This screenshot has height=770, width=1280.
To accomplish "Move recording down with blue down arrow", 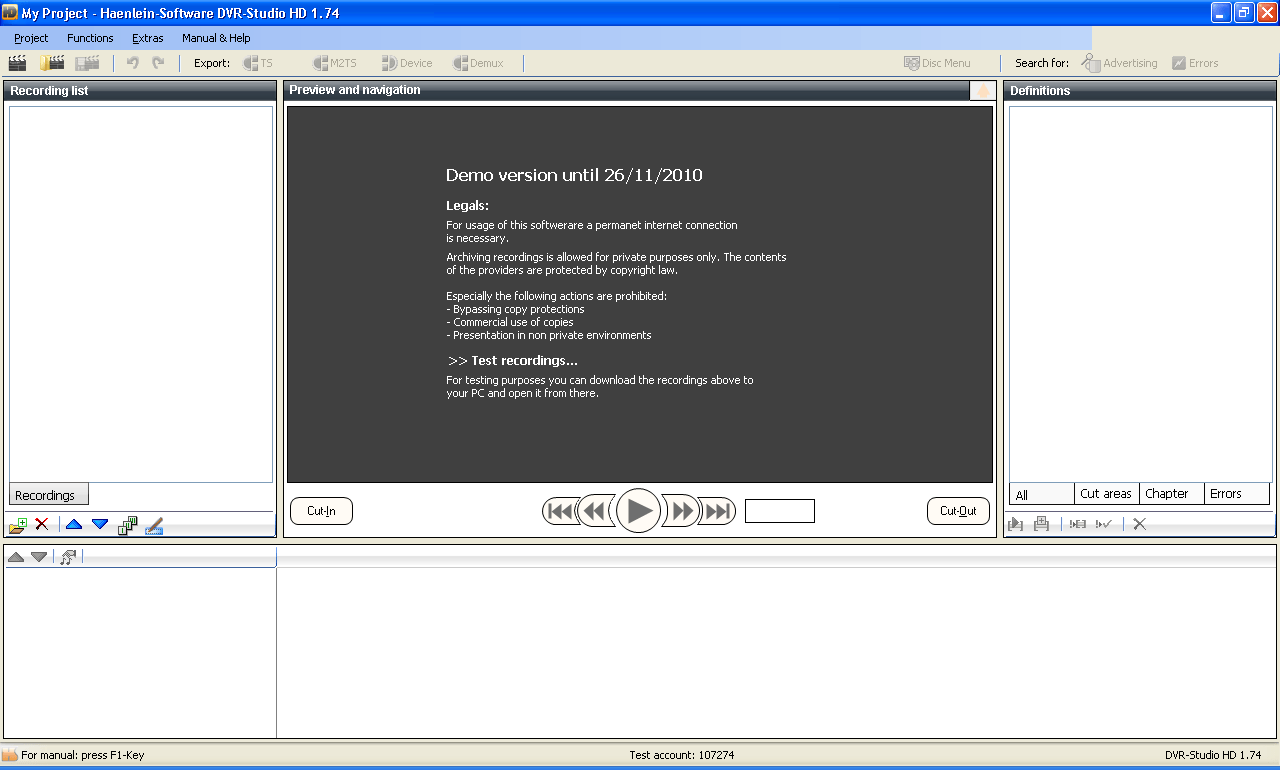I will (100, 524).
